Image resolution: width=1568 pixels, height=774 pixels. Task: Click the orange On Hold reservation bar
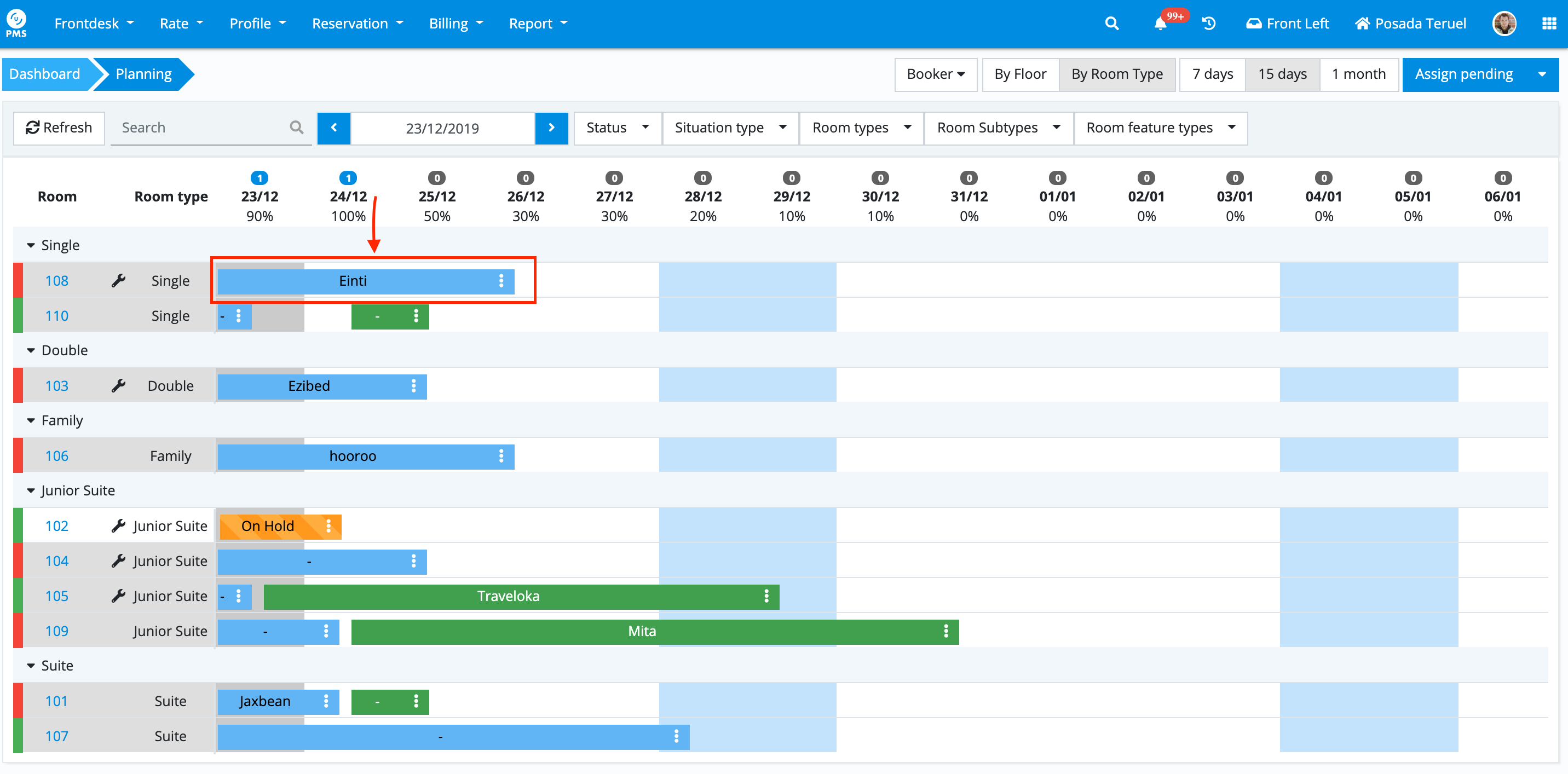click(268, 525)
